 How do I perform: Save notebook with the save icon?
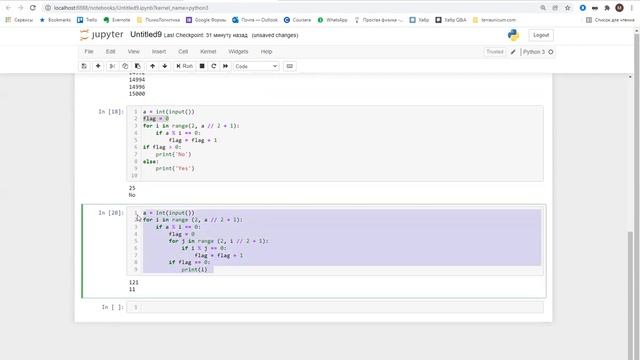tap(84, 66)
